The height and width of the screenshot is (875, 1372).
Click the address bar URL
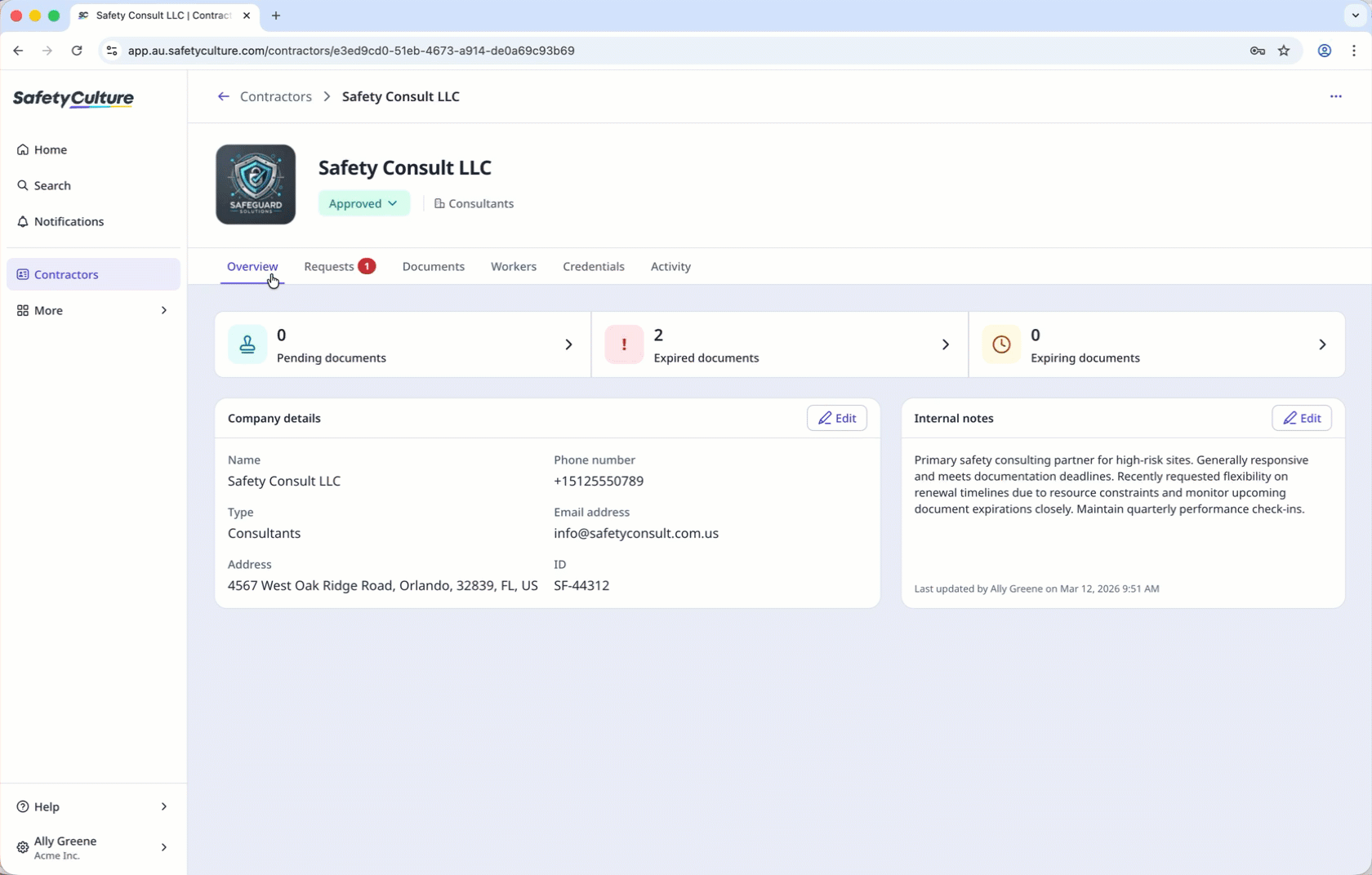click(351, 51)
